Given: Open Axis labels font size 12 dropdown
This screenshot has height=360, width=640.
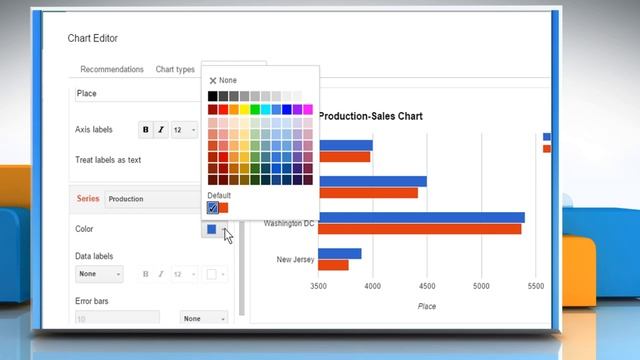Looking at the screenshot, I should (x=184, y=130).
